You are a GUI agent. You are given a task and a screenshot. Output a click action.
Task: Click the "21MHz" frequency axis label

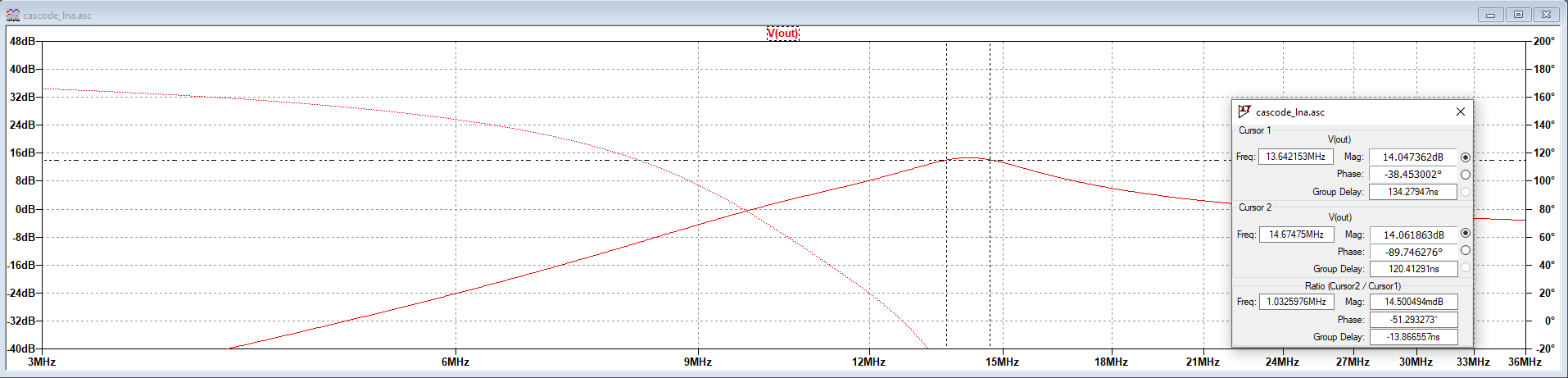point(1203,362)
